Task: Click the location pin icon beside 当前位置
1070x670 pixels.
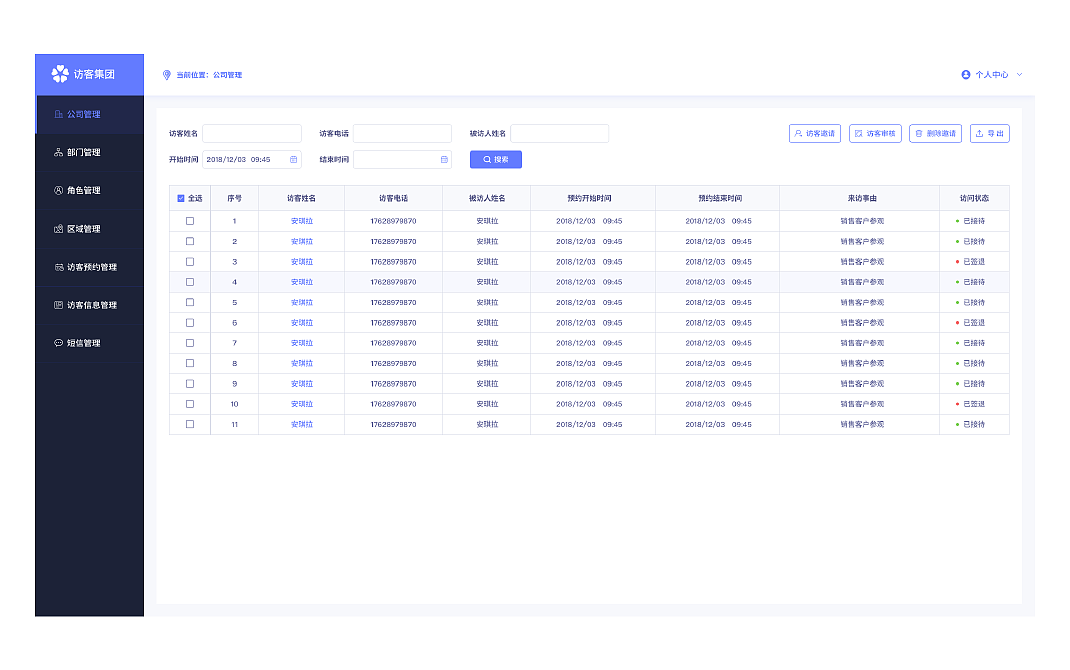Action: (167, 75)
